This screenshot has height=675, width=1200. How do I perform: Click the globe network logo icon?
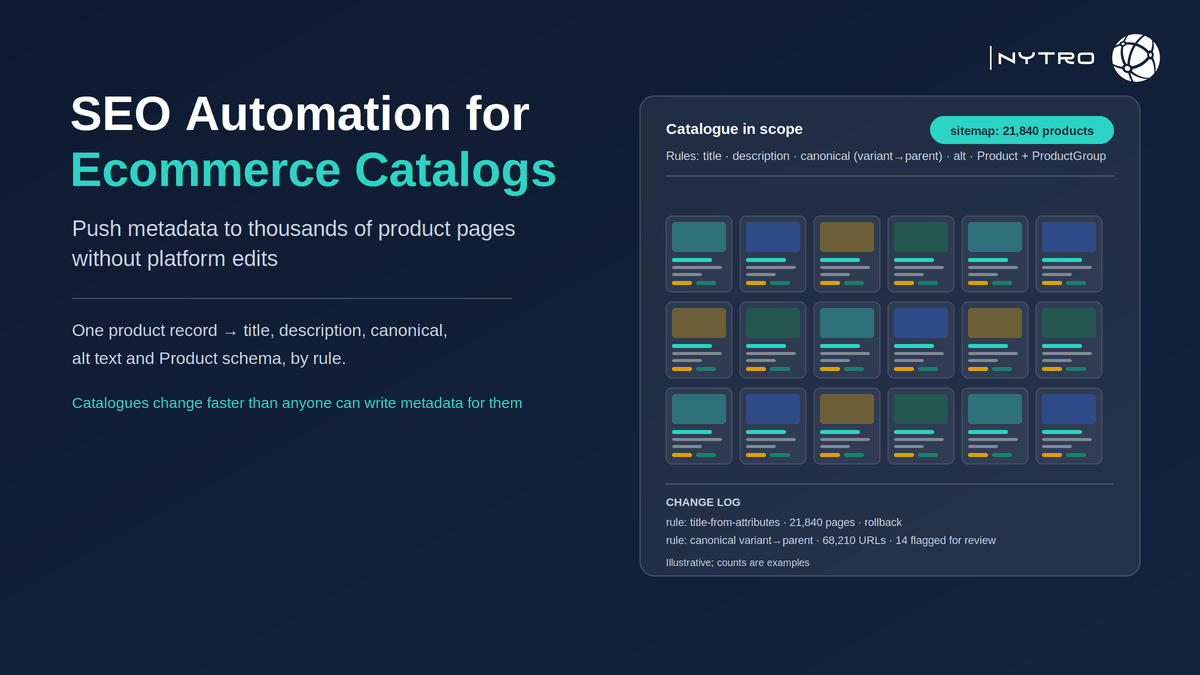tap(1136, 58)
